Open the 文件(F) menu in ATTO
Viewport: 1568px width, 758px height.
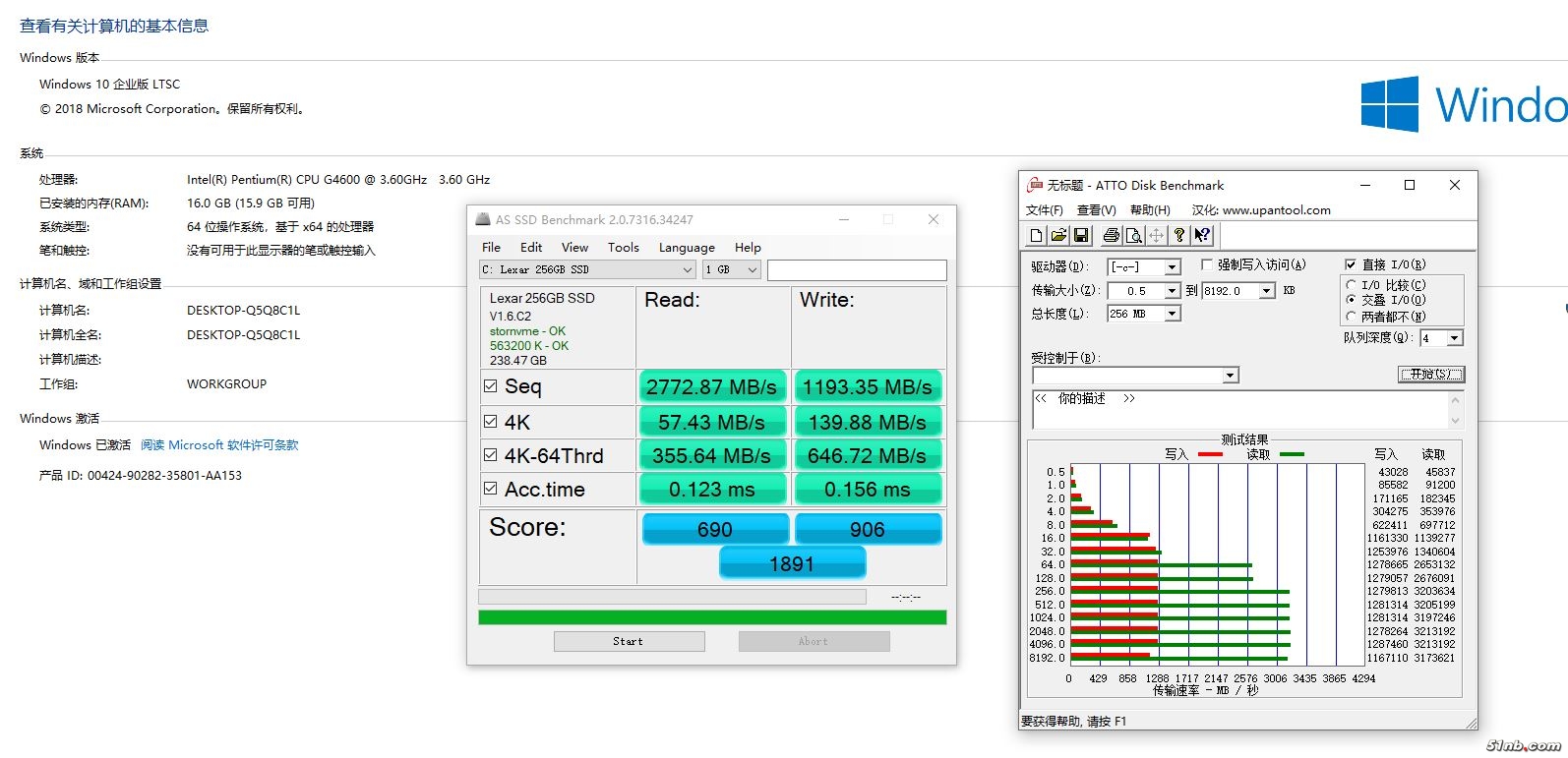pos(1045,210)
